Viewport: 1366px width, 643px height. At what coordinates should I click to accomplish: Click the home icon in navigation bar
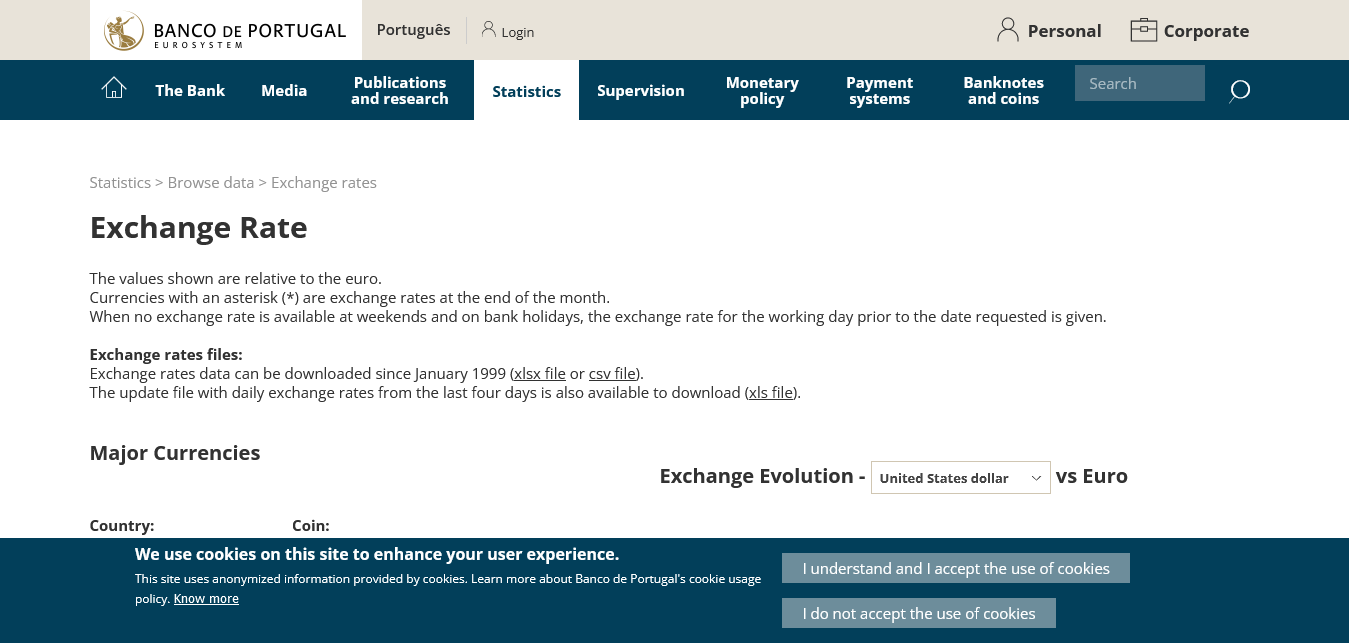114,89
